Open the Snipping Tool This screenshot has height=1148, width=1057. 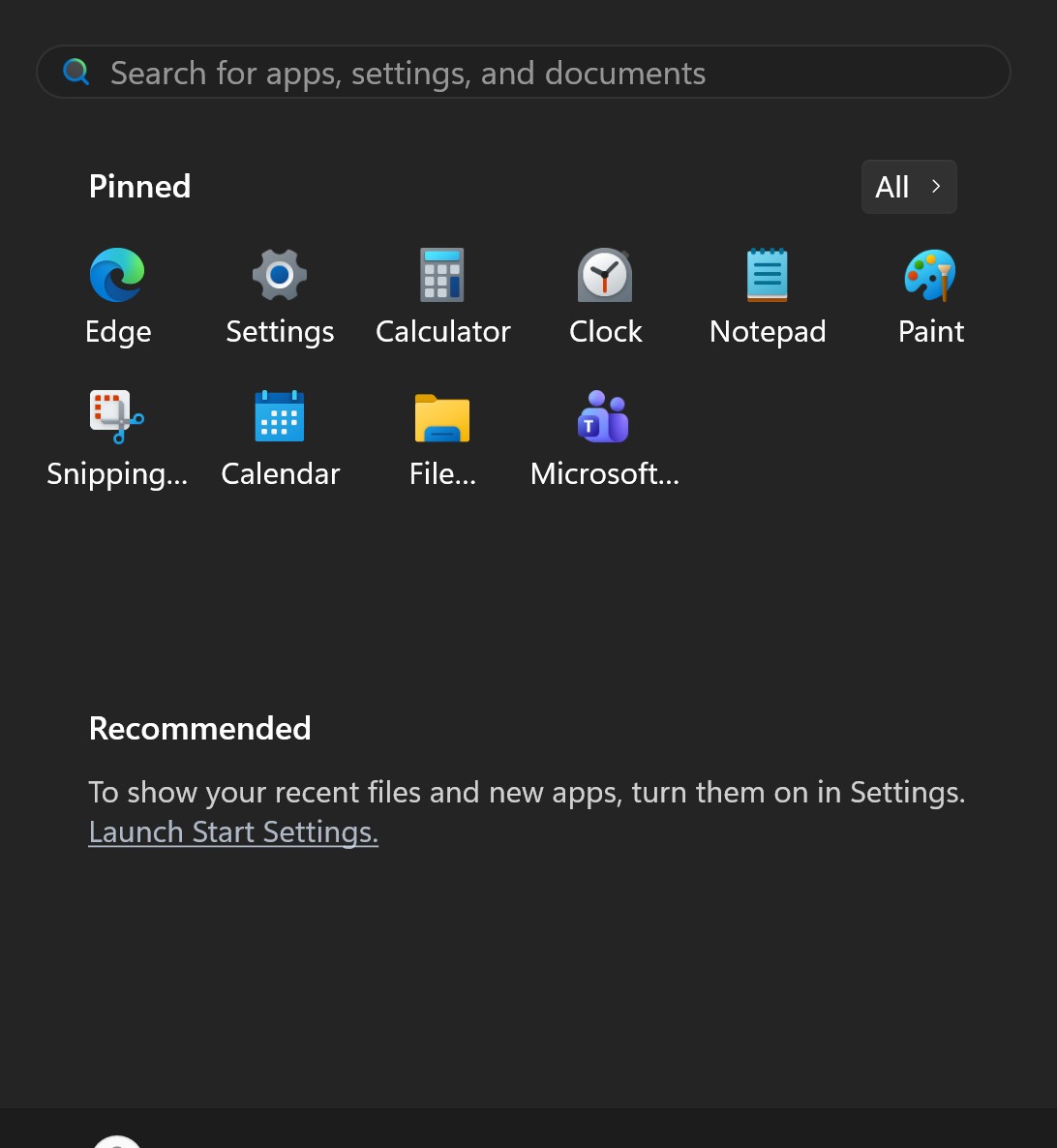117,438
